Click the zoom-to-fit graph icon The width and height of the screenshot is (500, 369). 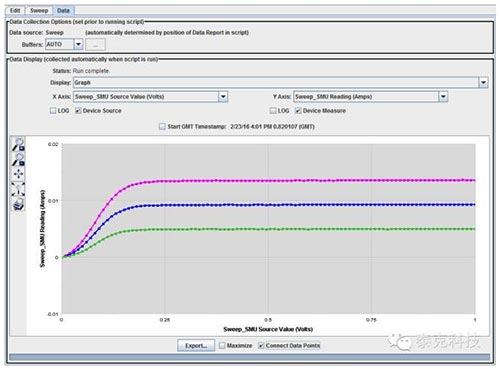click(18, 189)
